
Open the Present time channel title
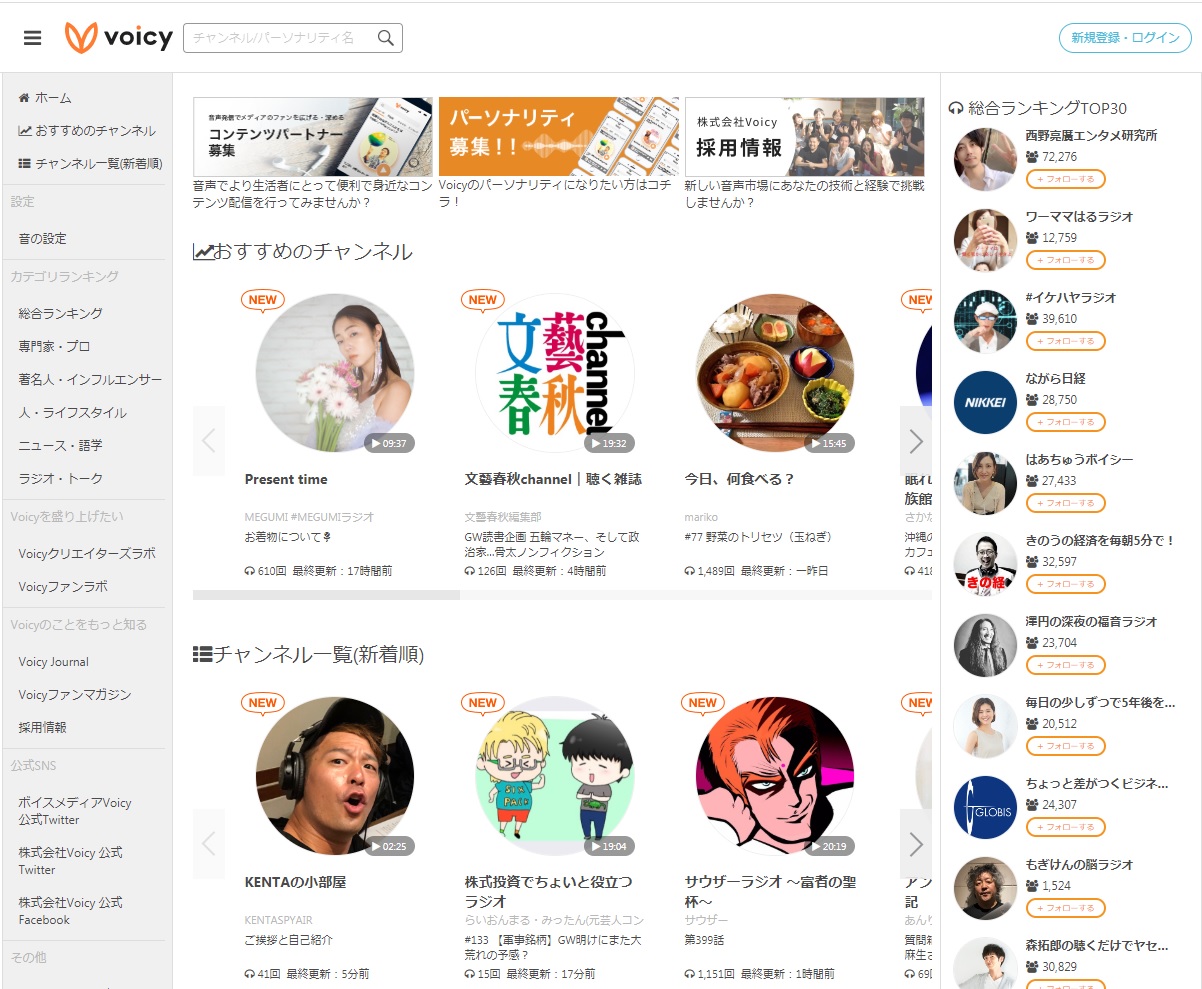tap(286, 479)
